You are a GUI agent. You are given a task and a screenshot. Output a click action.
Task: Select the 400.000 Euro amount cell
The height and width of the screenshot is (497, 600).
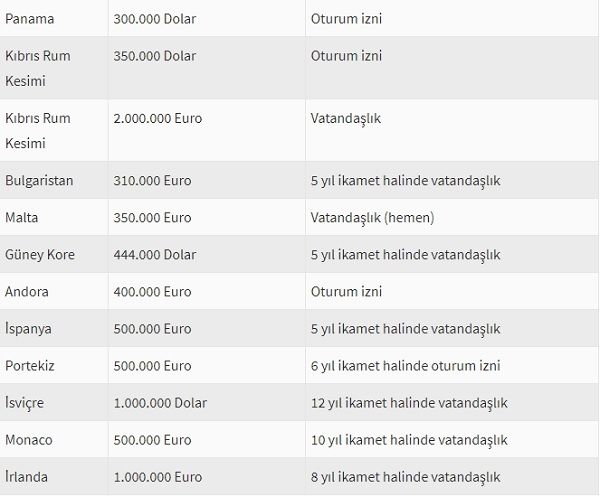tap(154, 292)
